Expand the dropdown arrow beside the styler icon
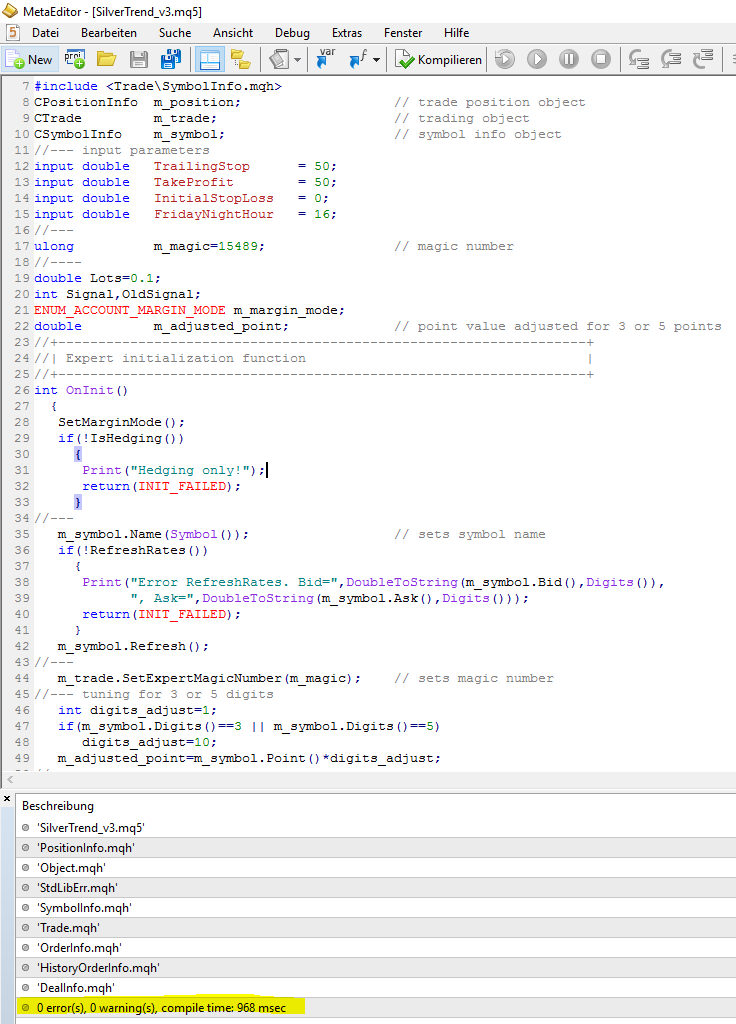 click(x=297, y=60)
